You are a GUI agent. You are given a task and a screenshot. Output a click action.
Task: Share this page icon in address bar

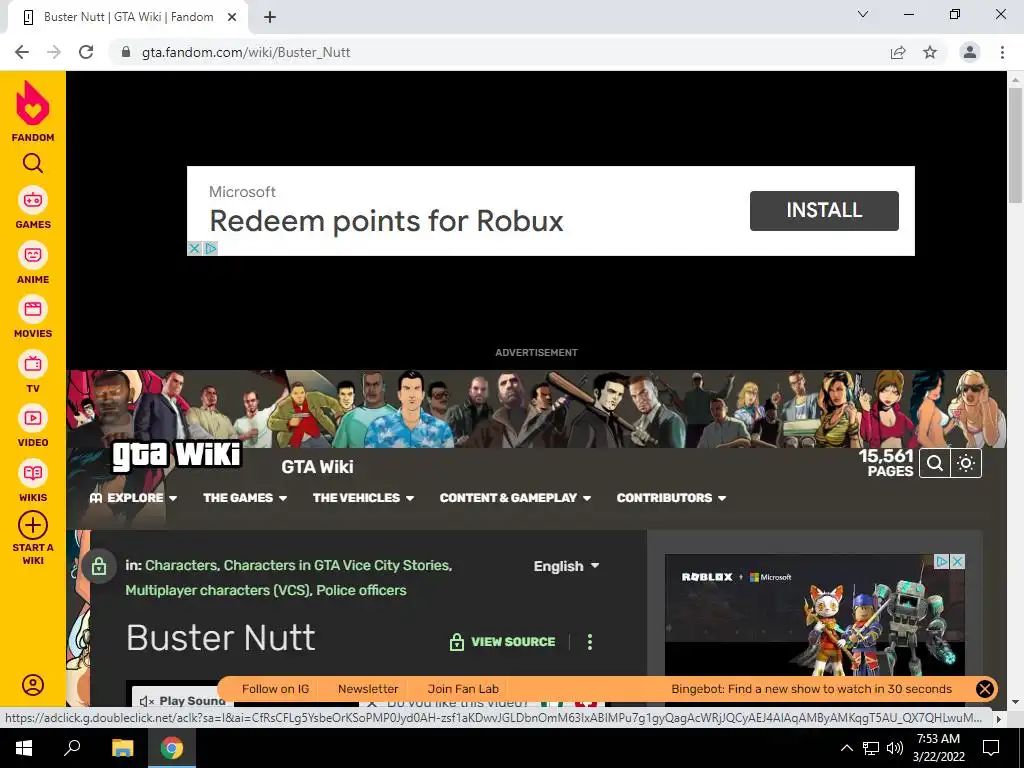pyautogui.click(x=898, y=52)
